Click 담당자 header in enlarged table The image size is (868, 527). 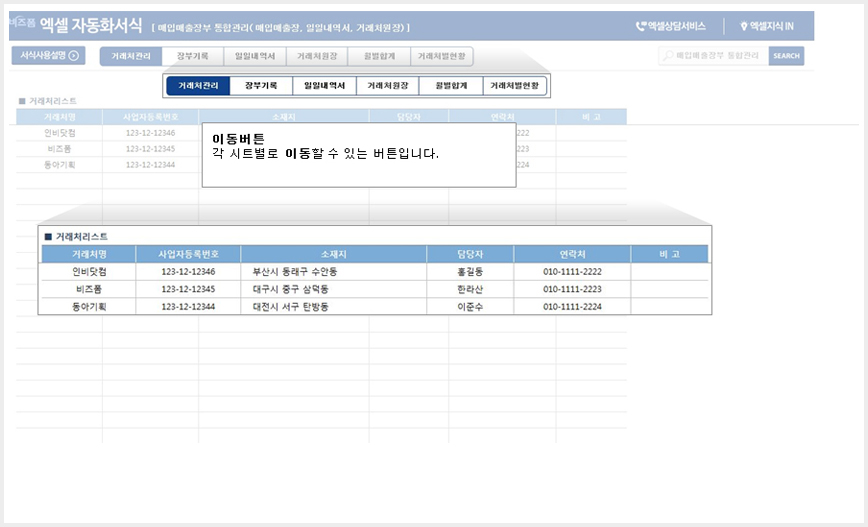pyautogui.click(x=470, y=254)
